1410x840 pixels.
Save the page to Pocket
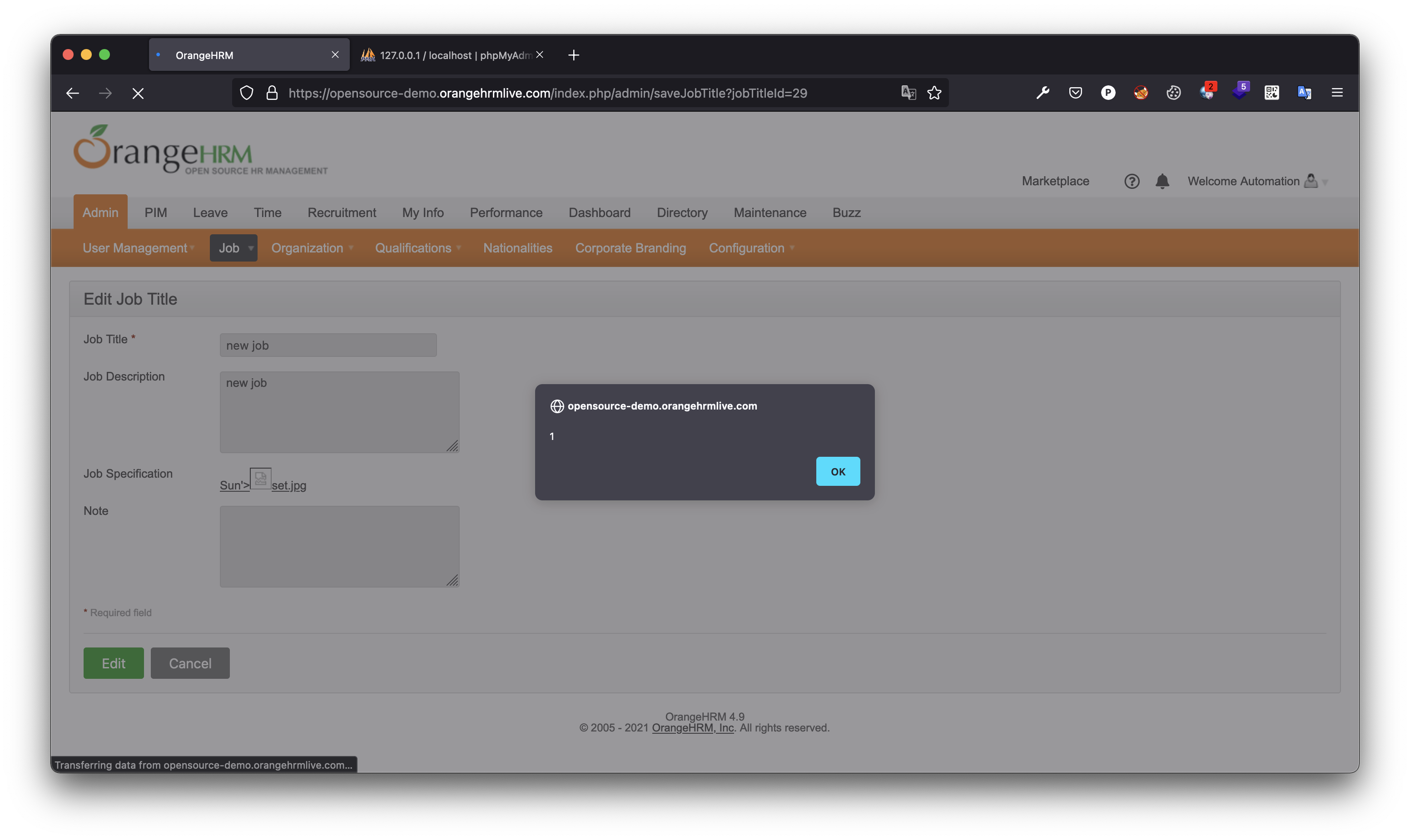pos(1075,92)
